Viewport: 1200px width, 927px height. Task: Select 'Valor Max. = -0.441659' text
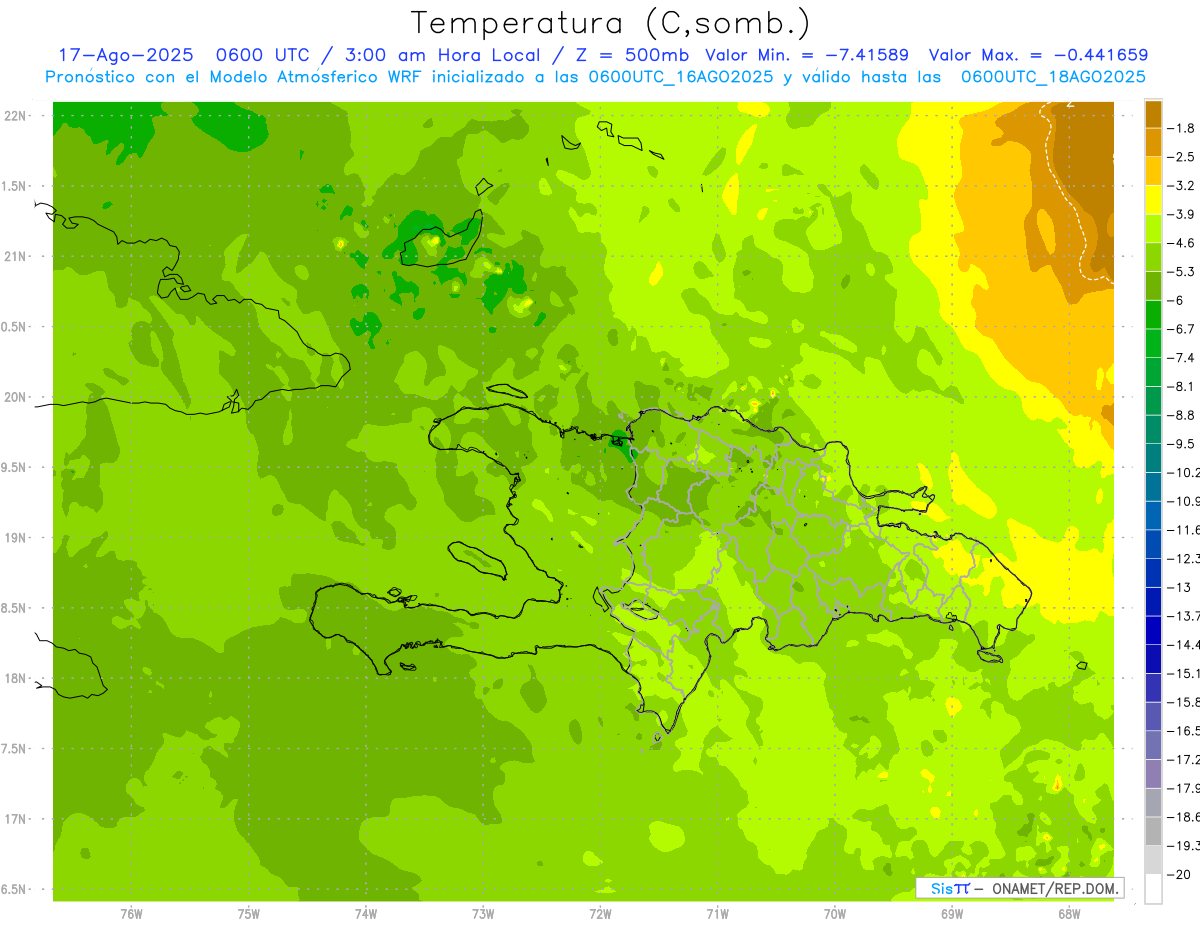click(1038, 55)
